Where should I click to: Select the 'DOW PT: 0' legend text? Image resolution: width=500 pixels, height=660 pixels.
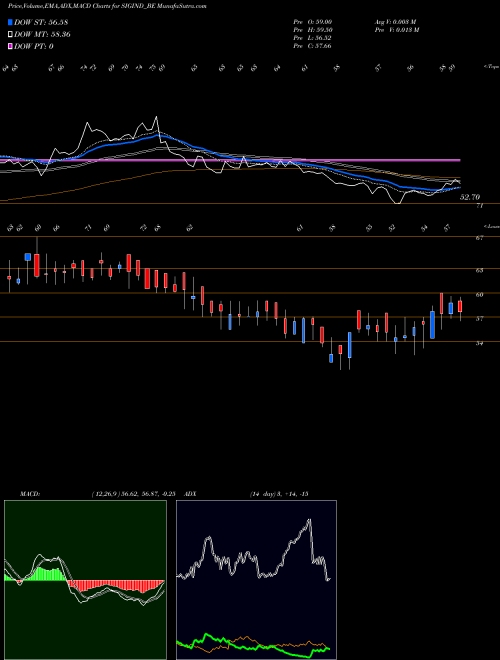(x=34, y=46)
